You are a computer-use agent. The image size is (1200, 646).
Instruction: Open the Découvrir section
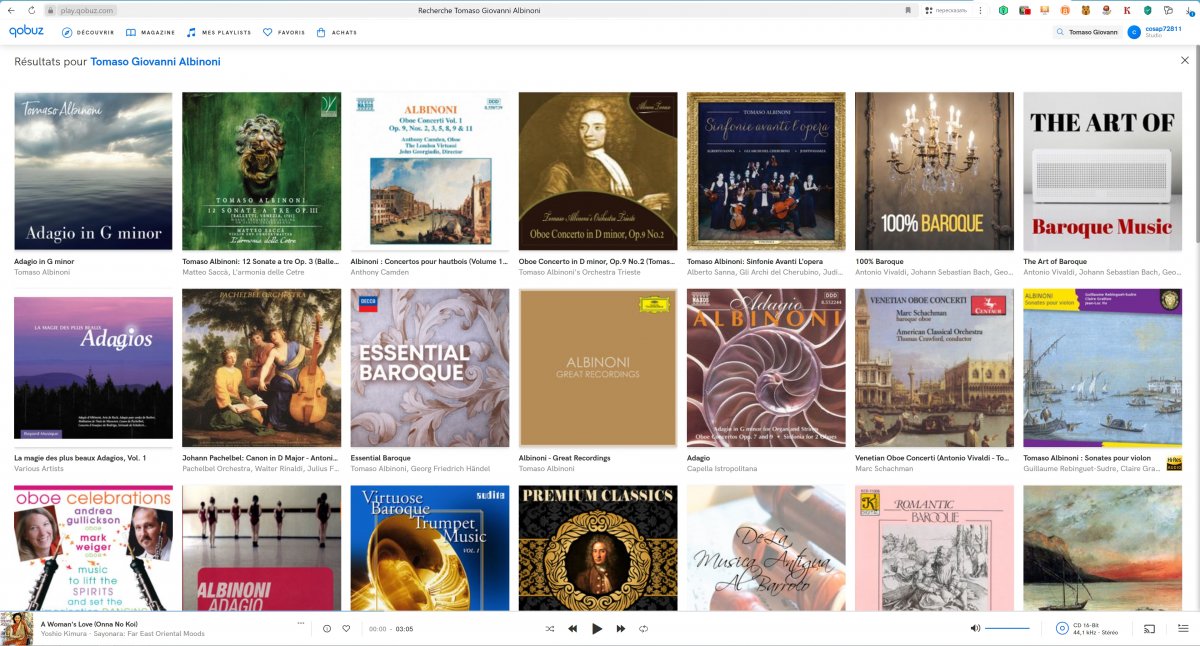[x=88, y=32]
